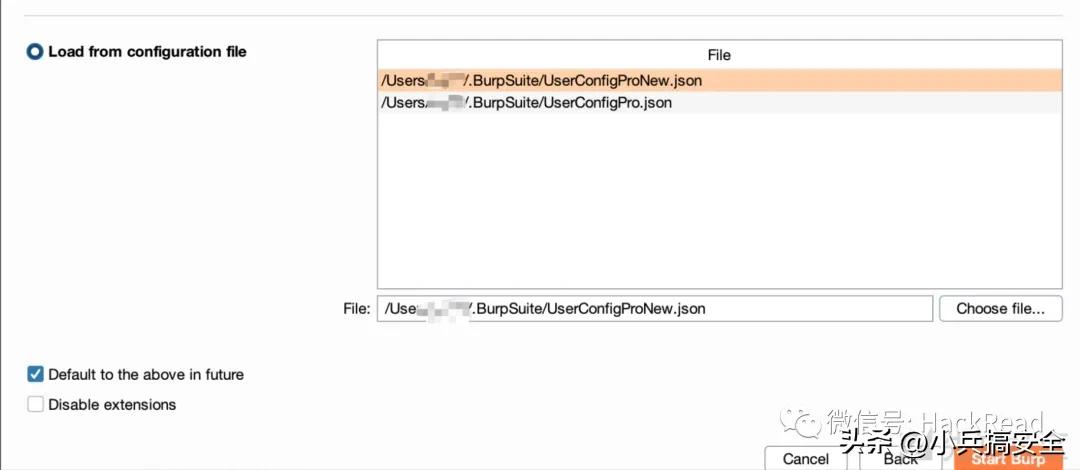Select the UserConfigProNew.json row in the file list
The image size is (1080, 470).
(x=719, y=81)
